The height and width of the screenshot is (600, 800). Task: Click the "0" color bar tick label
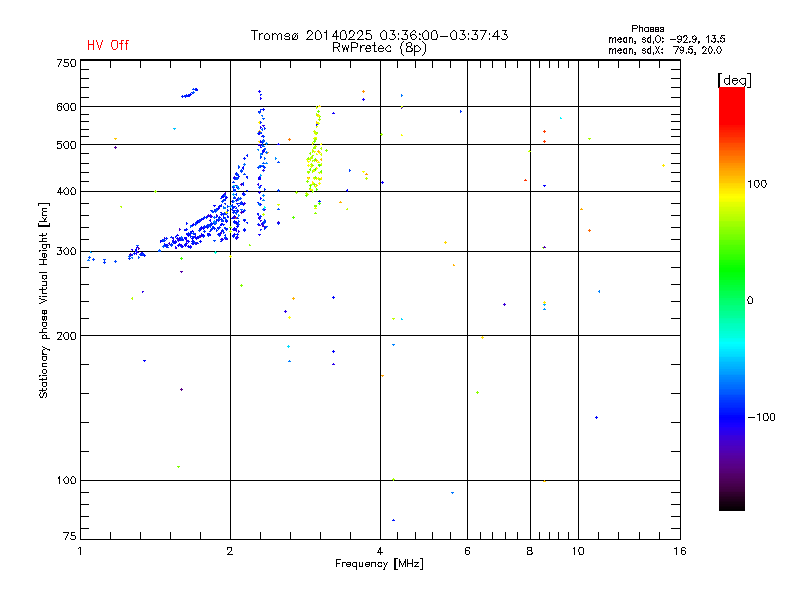click(x=750, y=301)
